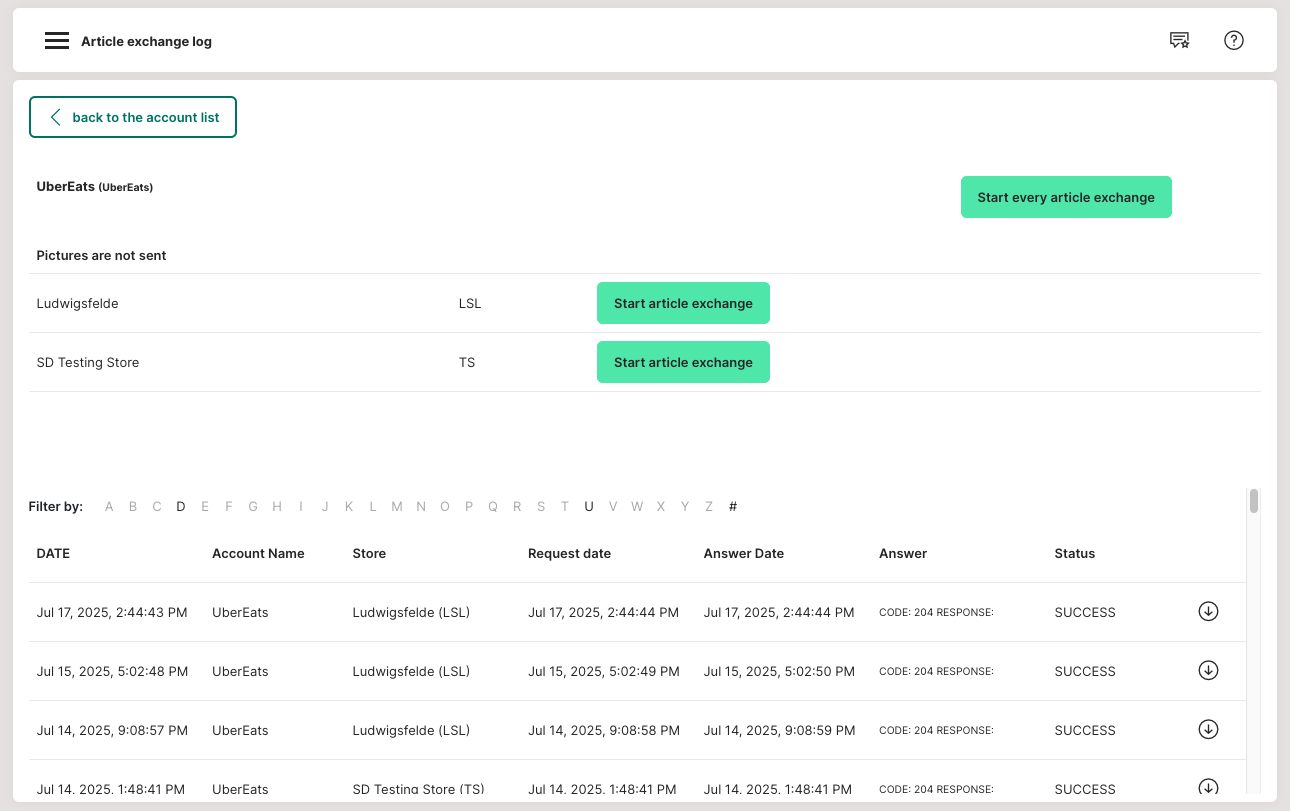Click the Account Name column header
Viewport: 1290px width, 811px height.
[x=258, y=553]
